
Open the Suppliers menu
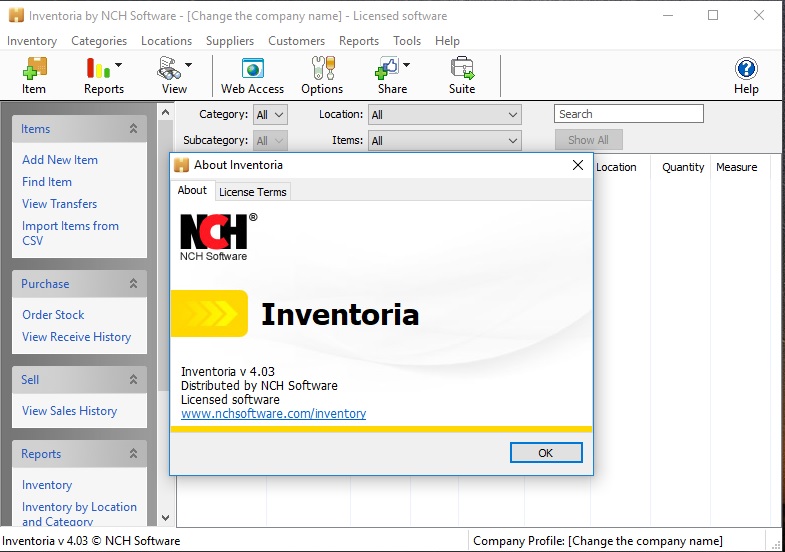coord(230,41)
